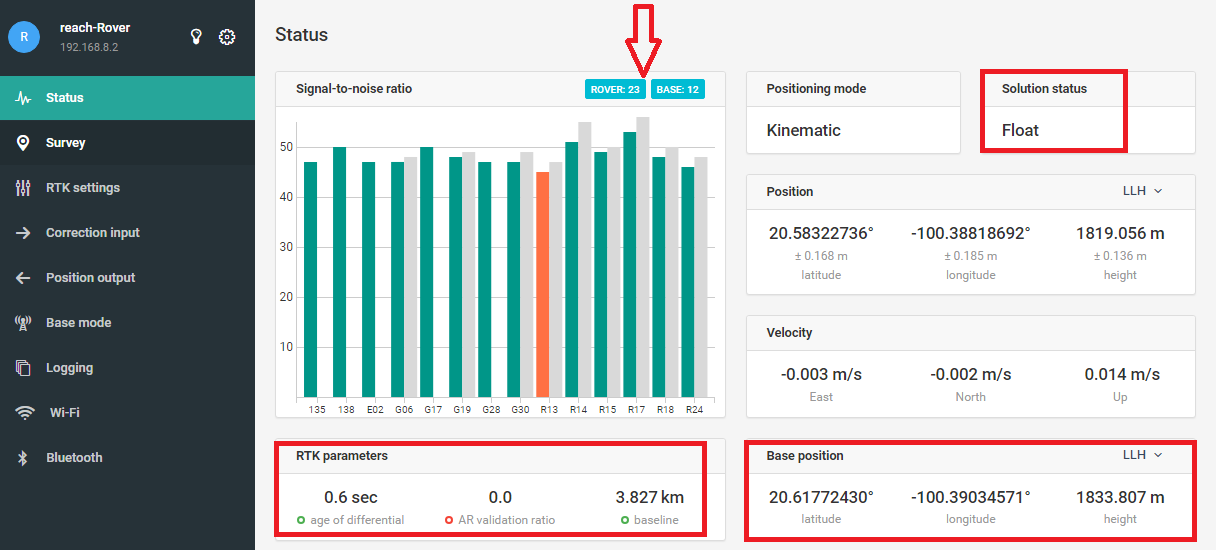
Task: Click the Position output arrow icon
Action: 23,278
